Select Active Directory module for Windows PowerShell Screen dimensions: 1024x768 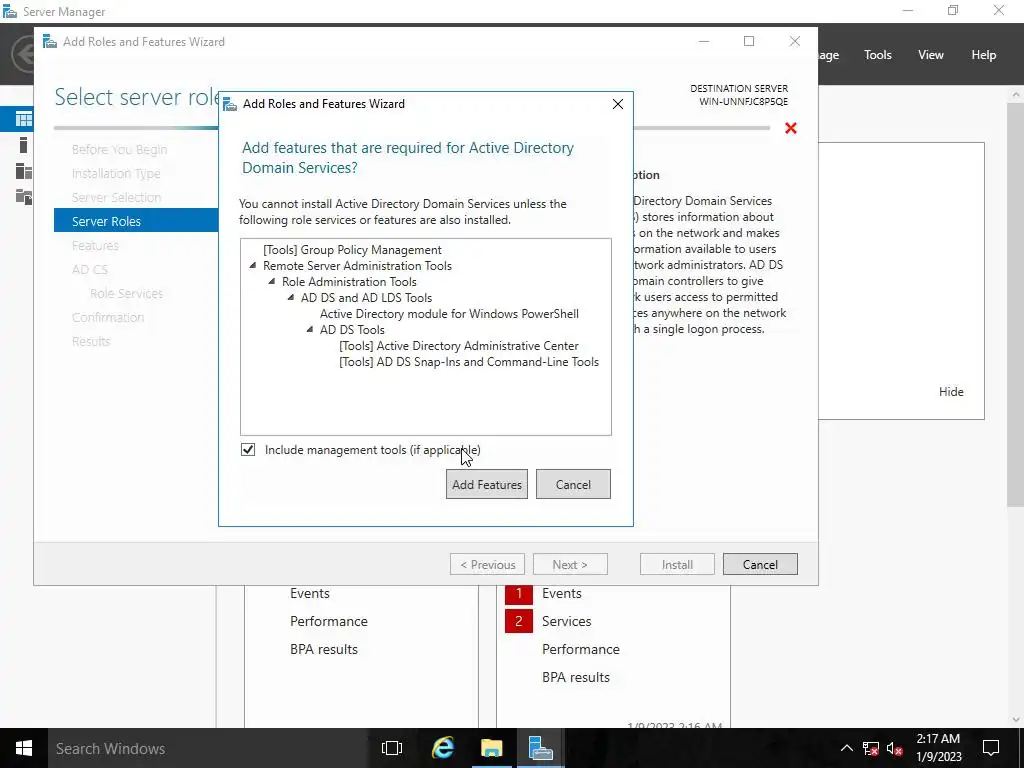tap(449, 313)
